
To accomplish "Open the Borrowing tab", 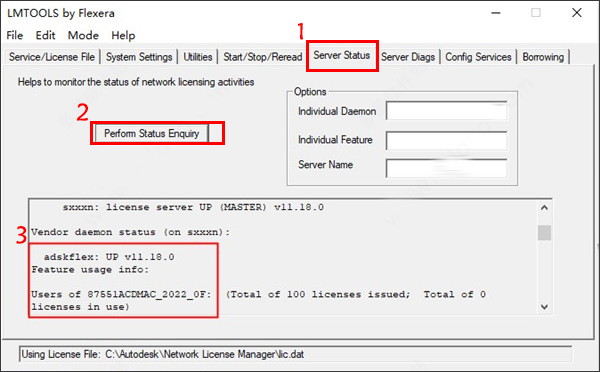I will (543, 57).
